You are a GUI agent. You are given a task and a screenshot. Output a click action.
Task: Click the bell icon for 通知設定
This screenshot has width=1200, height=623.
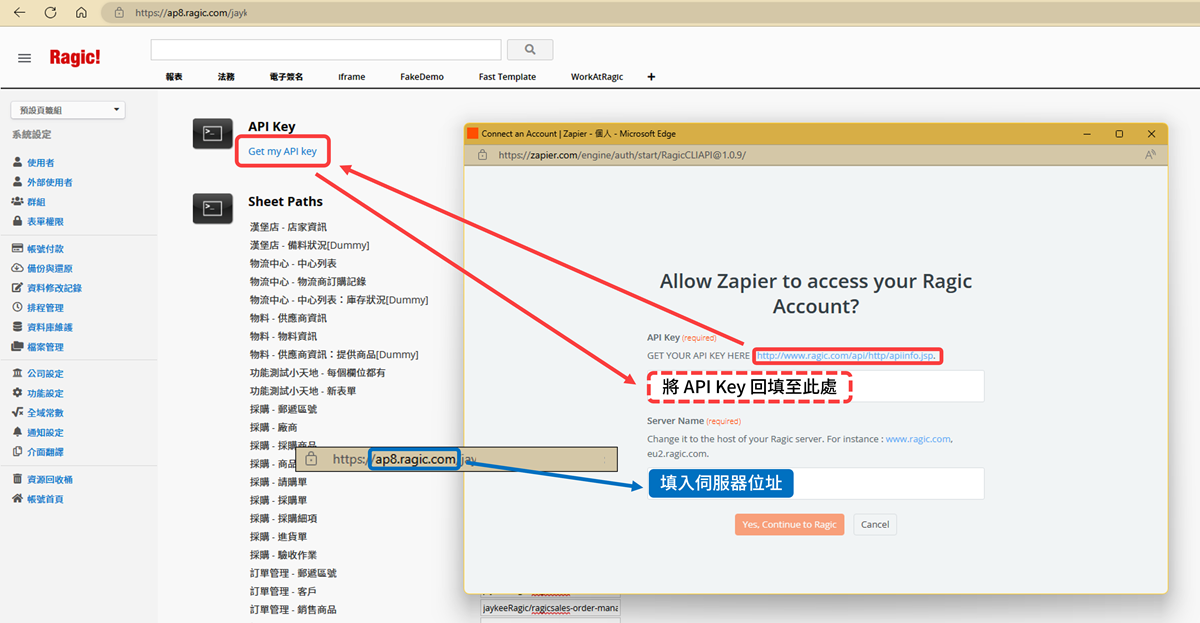pyautogui.click(x=17, y=432)
